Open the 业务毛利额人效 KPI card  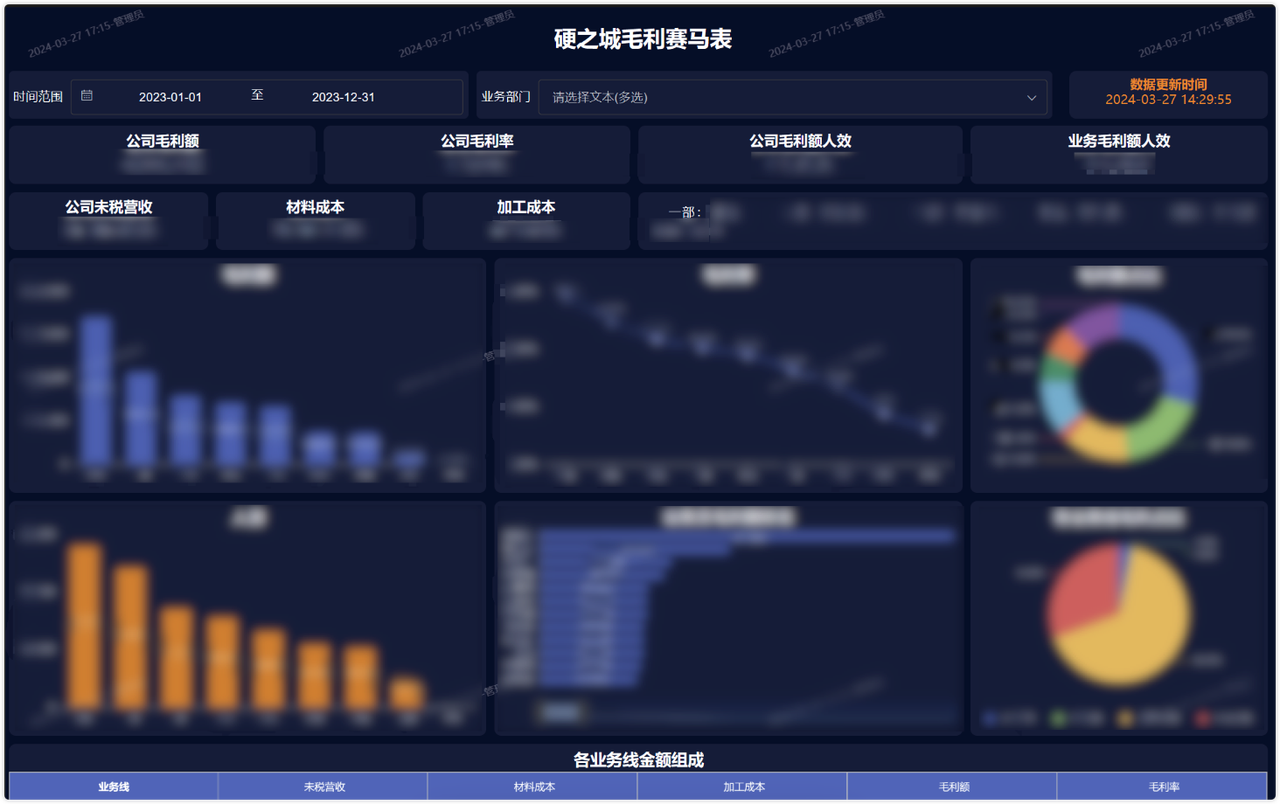coord(1118,154)
